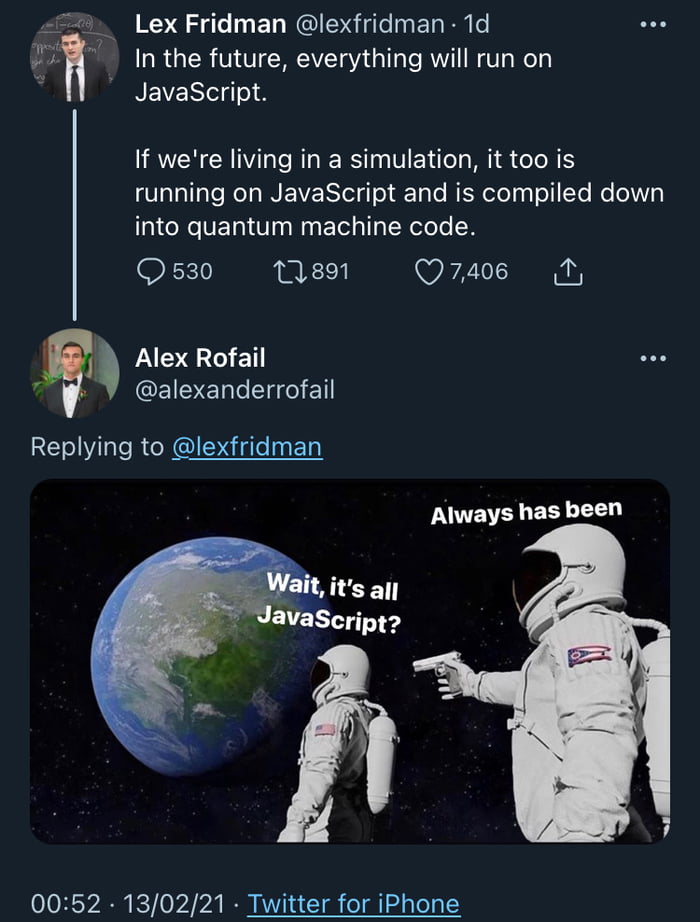
Task: View the 891 retweets count
Action: [x=328, y=271]
